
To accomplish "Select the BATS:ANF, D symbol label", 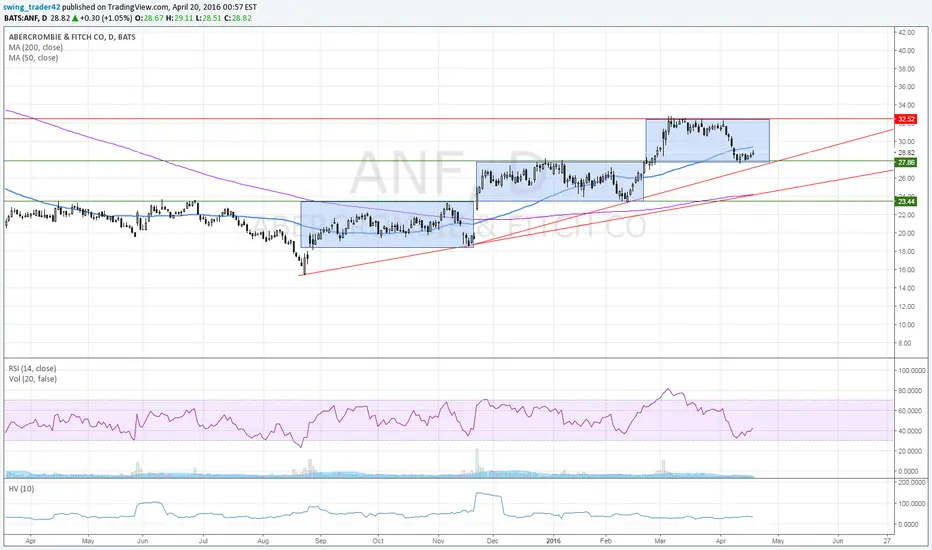I will tap(26, 18).
